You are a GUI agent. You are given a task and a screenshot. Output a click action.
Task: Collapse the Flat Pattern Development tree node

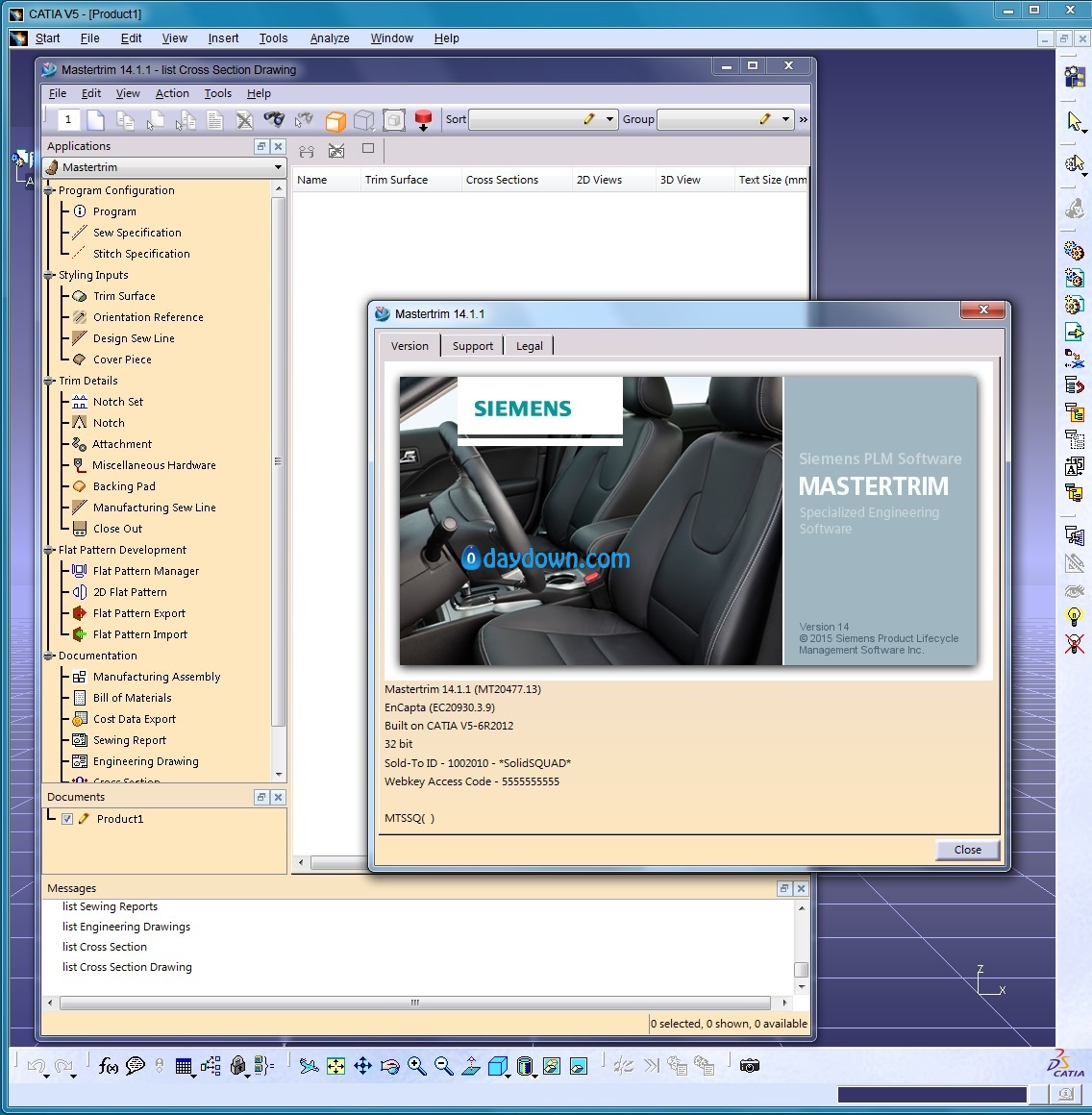coord(49,550)
